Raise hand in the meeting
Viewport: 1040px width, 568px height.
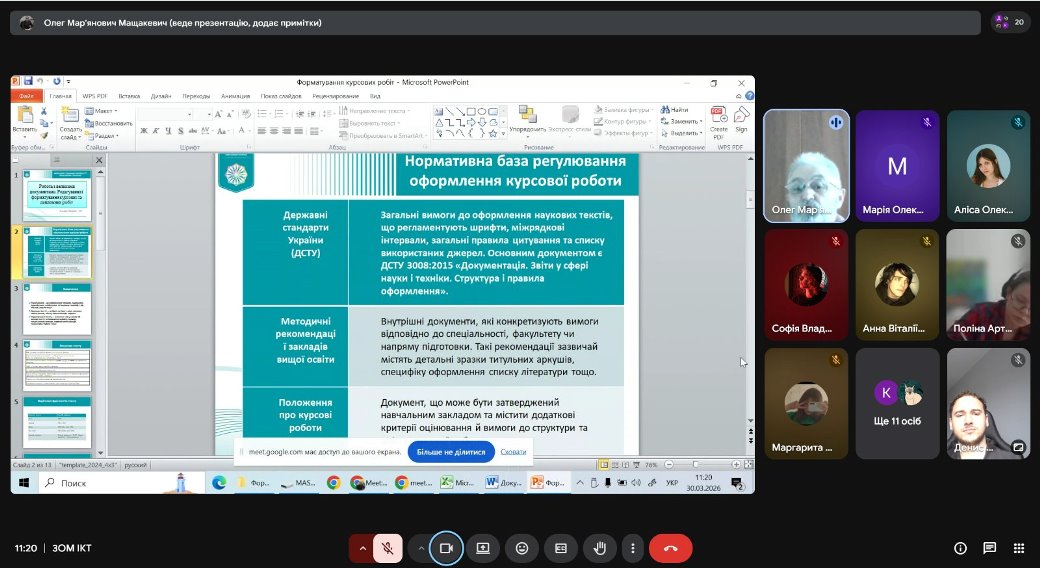pos(599,548)
